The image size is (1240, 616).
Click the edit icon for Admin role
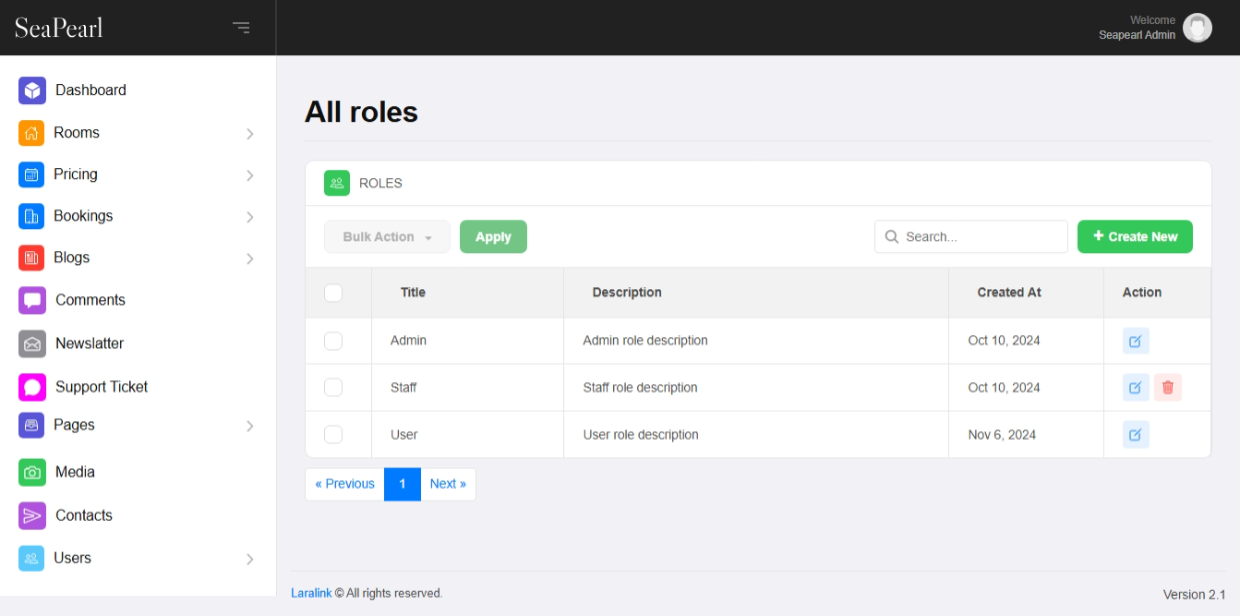(1135, 341)
